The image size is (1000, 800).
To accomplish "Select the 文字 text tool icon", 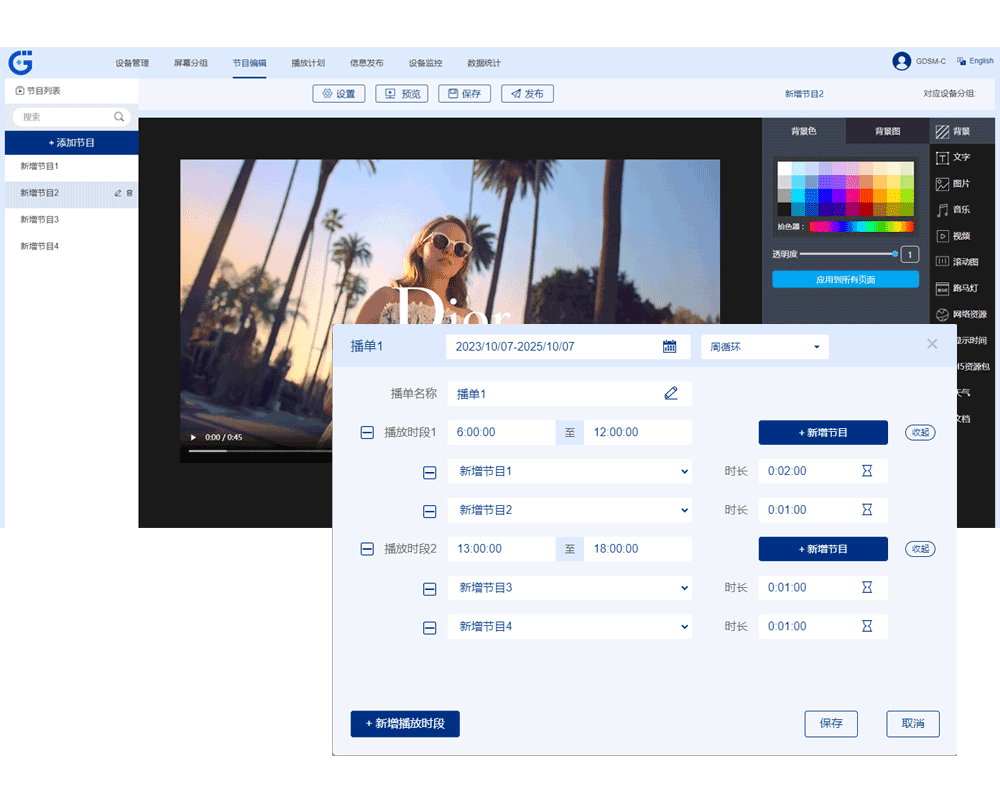I will (x=942, y=157).
